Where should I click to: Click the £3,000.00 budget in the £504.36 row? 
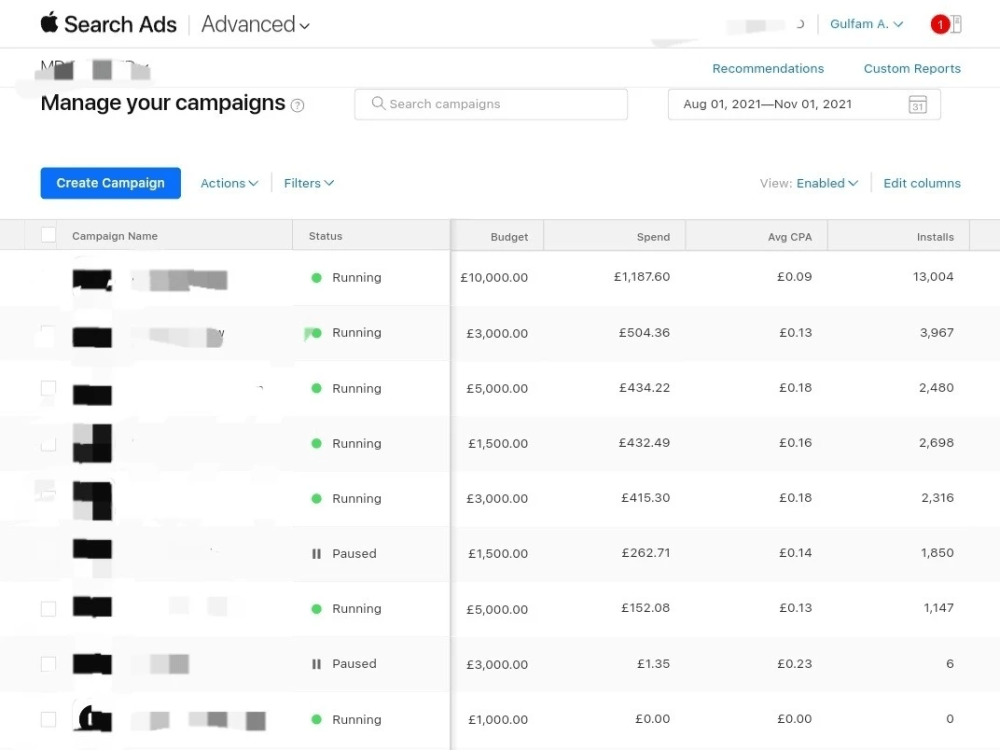pos(497,333)
